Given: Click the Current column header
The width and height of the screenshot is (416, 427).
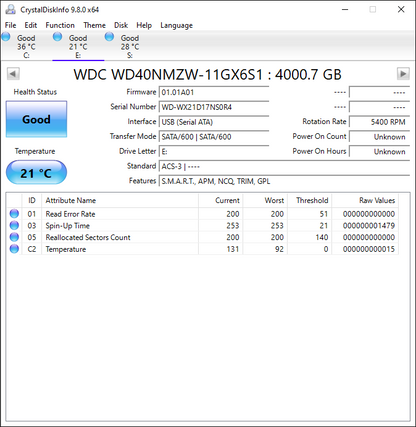Looking at the screenshot, I should 221,200.
